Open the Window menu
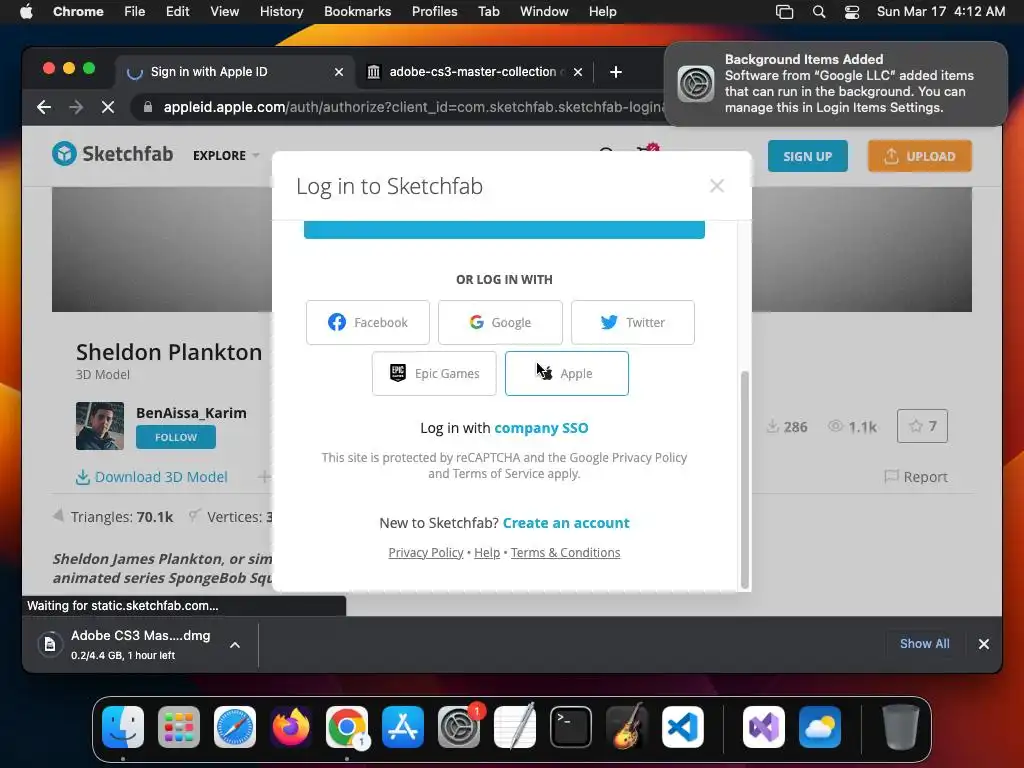1024x768 pixels. (x=544, y=12)
